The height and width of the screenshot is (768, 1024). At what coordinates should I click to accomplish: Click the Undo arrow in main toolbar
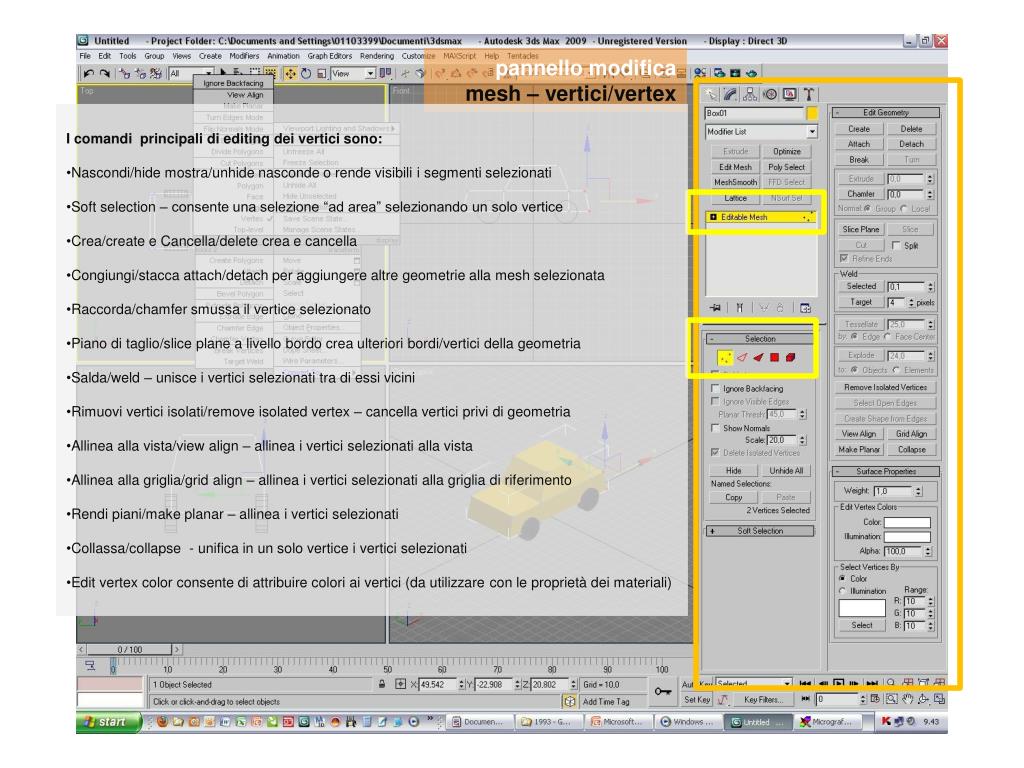(89, 74)
